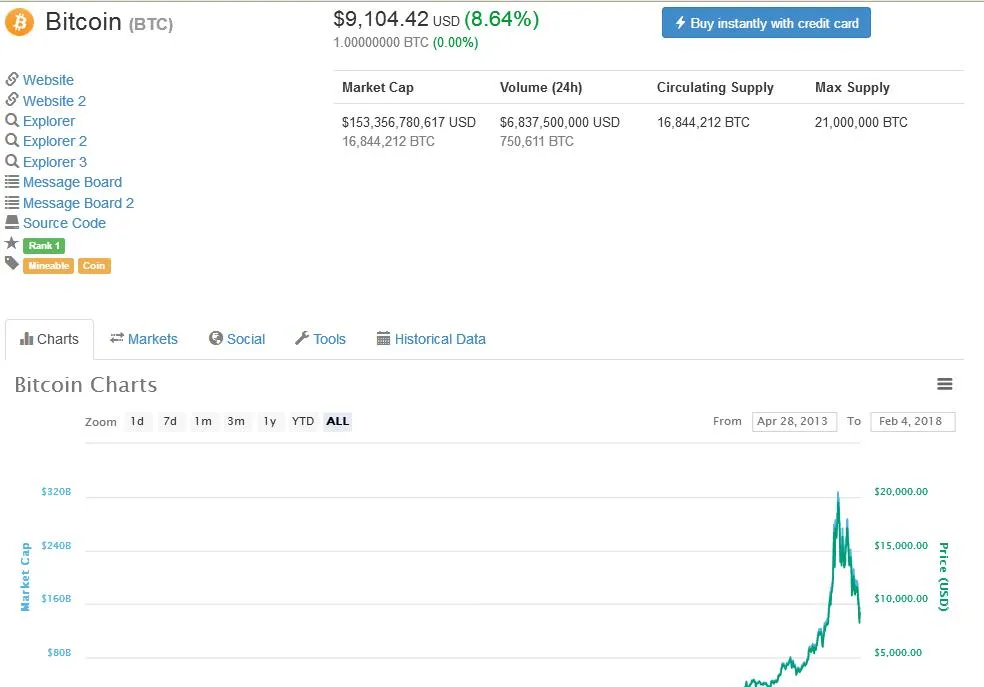Viewport: 984px width, 687px height.
Task: Click the wrench icon in Tools tab
Action: coord(302,338)
